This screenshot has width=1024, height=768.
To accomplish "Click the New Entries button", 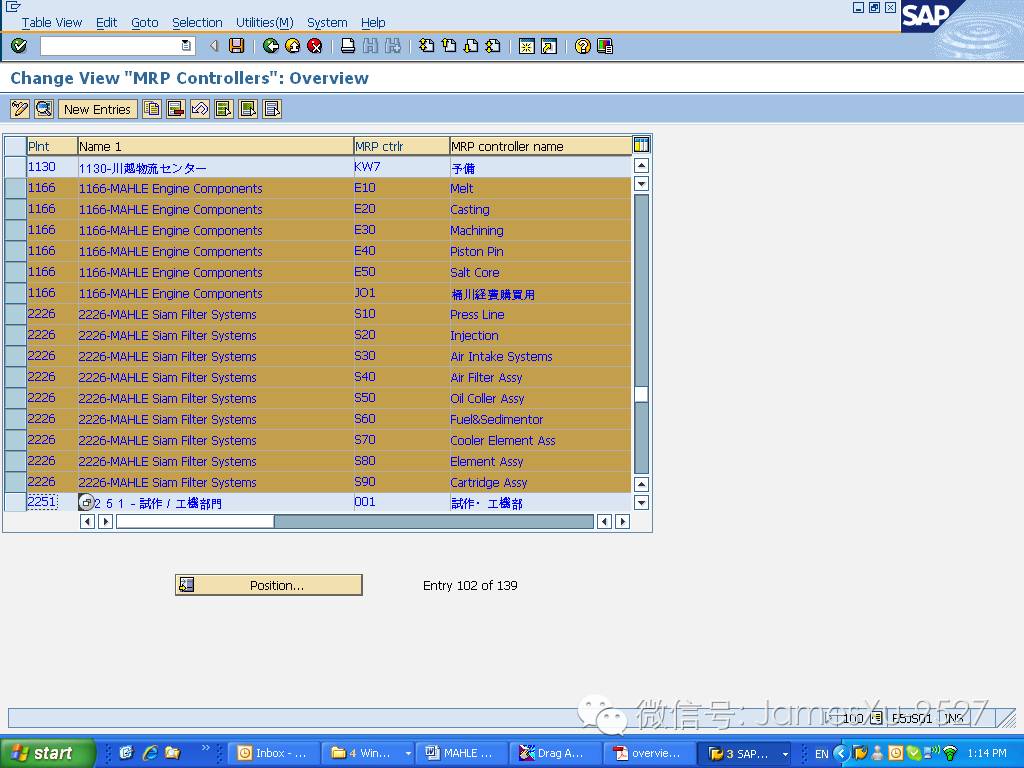I will coord(97,109).
